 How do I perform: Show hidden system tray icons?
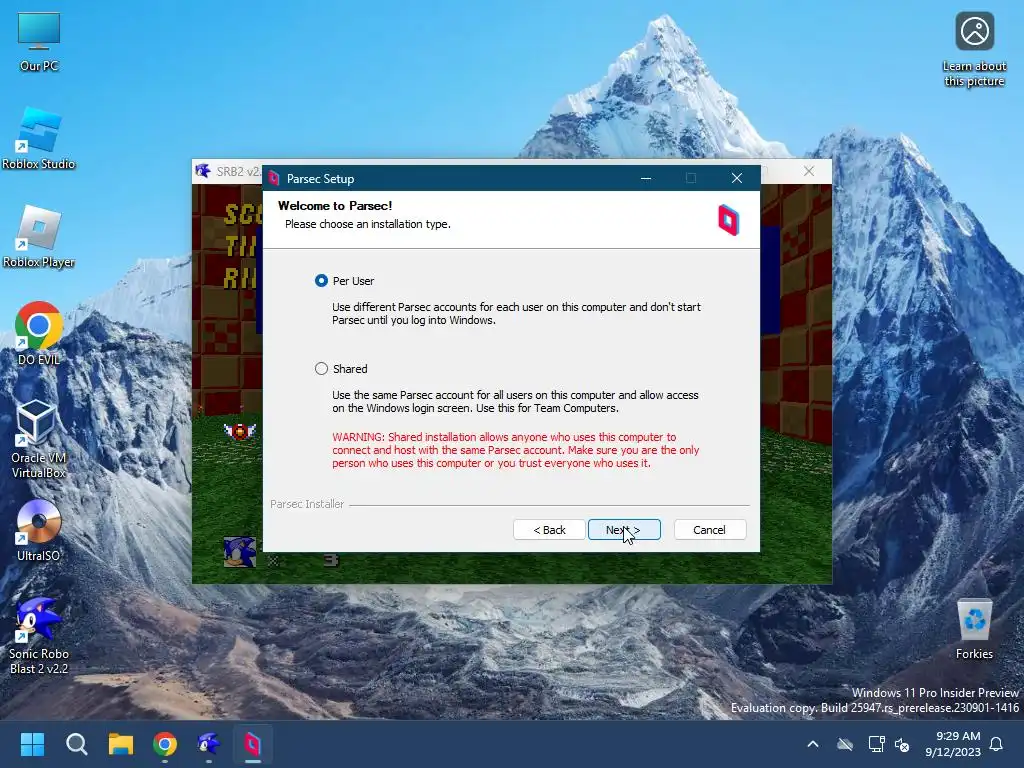click(813, 744)
